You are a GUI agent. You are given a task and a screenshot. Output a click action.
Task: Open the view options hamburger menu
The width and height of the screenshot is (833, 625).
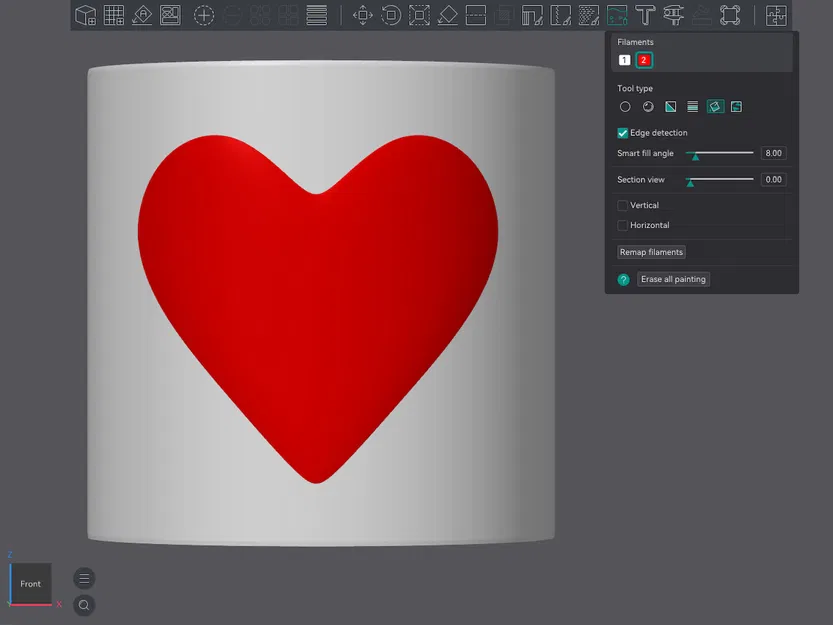[84, 578]
